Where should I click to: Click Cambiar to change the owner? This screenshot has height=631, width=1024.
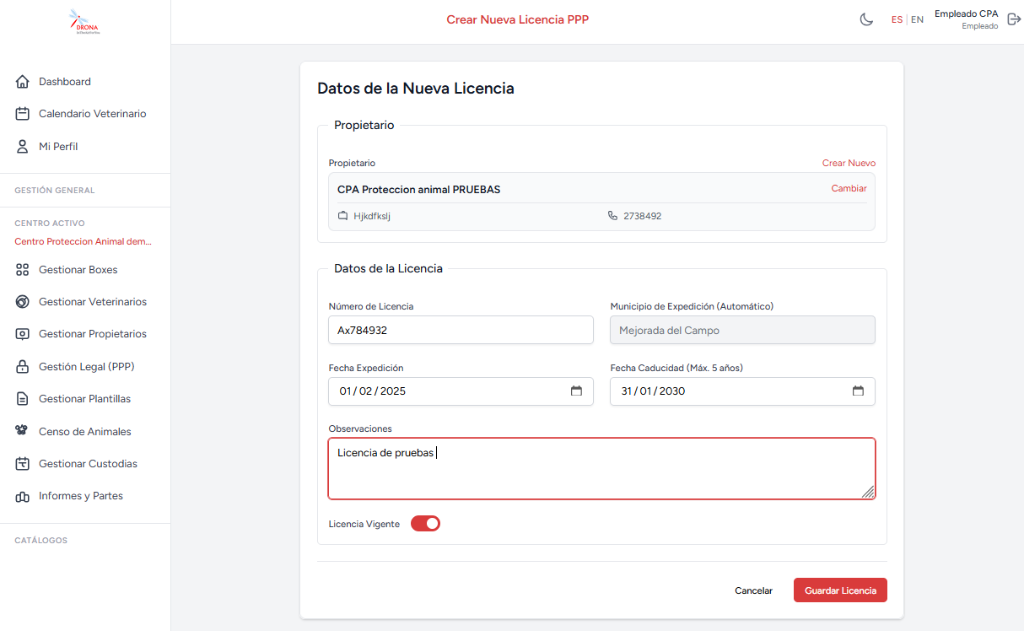click(x=848, y=188)
